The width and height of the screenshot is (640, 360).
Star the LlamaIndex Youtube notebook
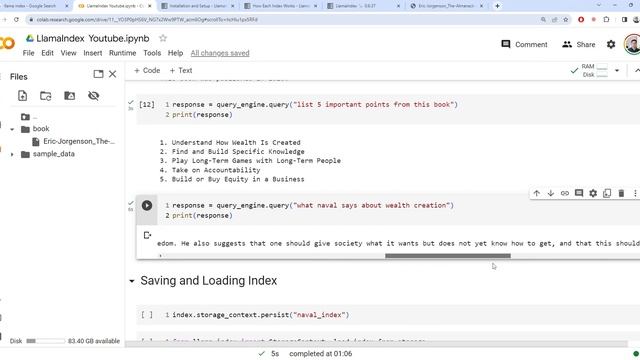(163, 38)
